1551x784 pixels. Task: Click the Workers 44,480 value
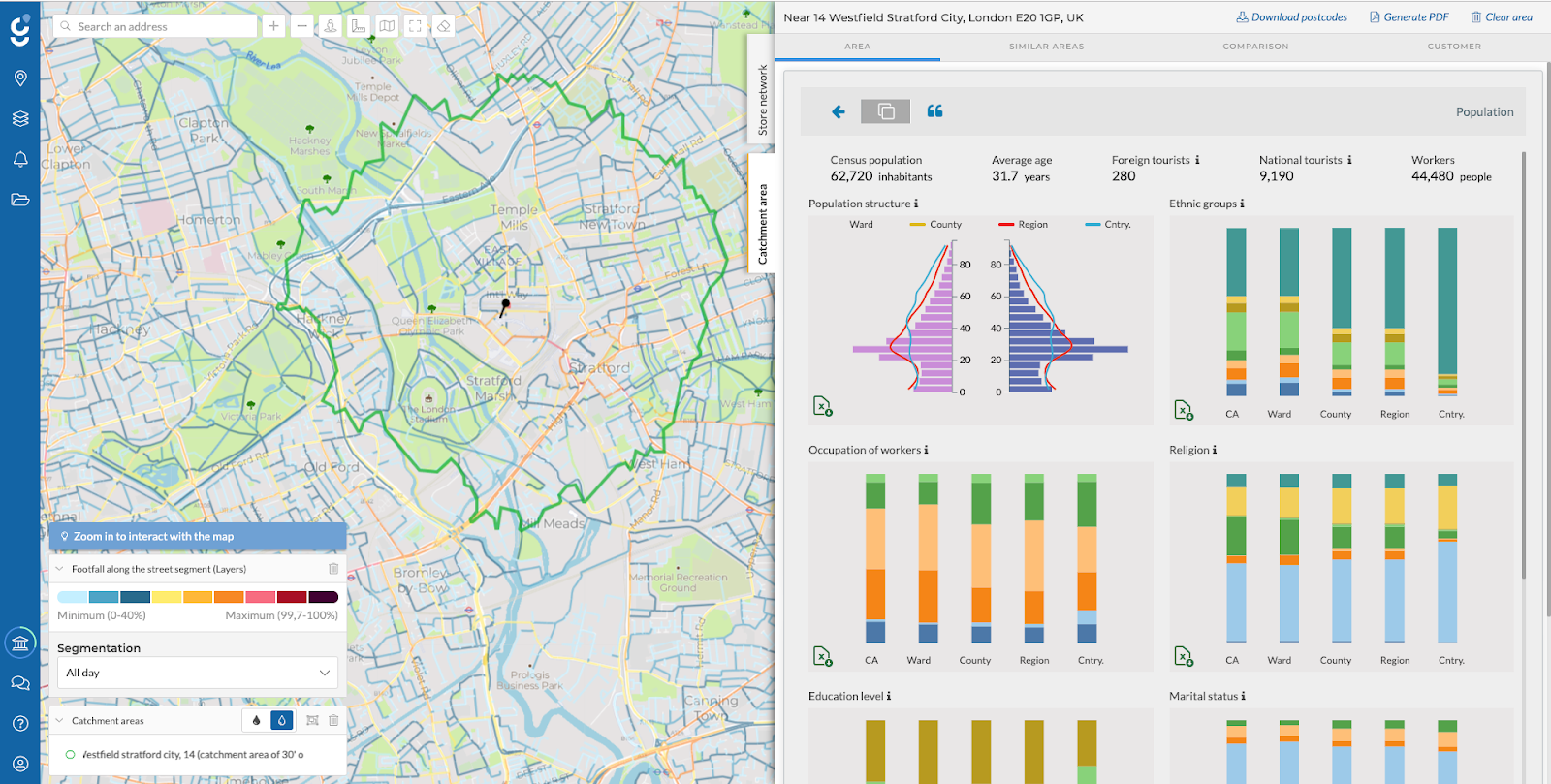pos(1433,176)
